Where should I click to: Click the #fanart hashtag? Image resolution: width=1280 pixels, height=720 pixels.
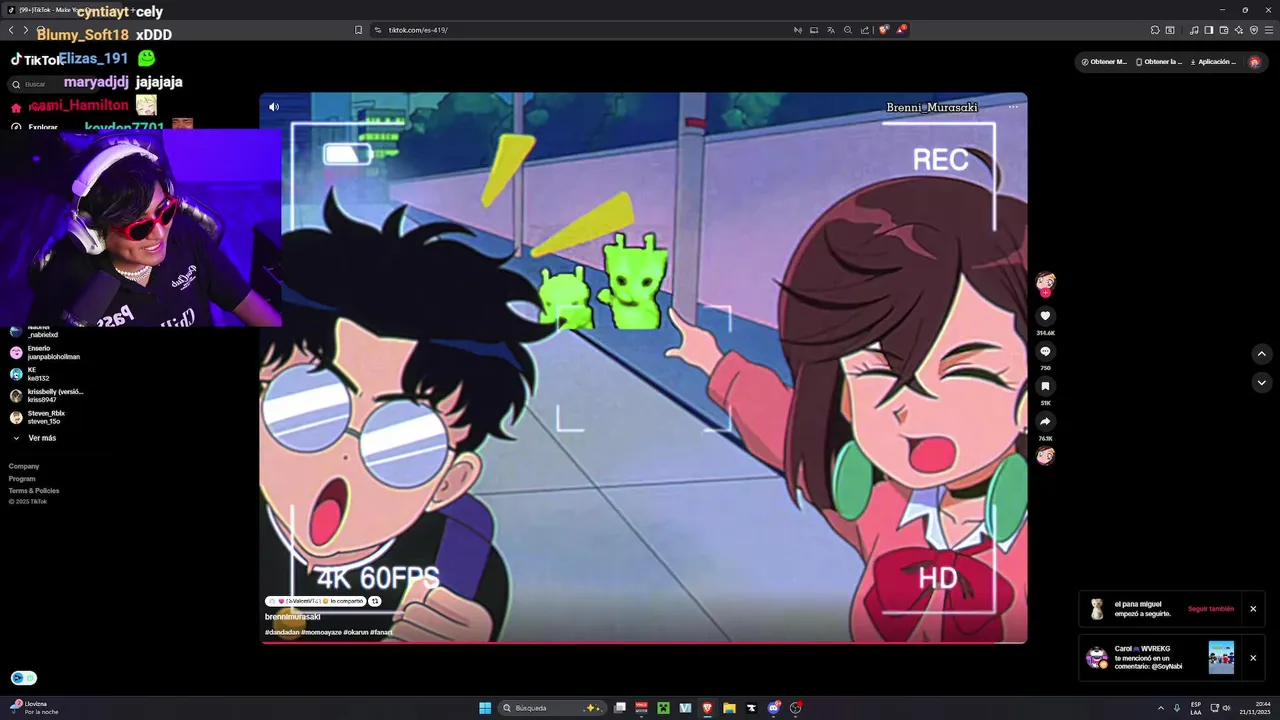click(x=381, y=632)
